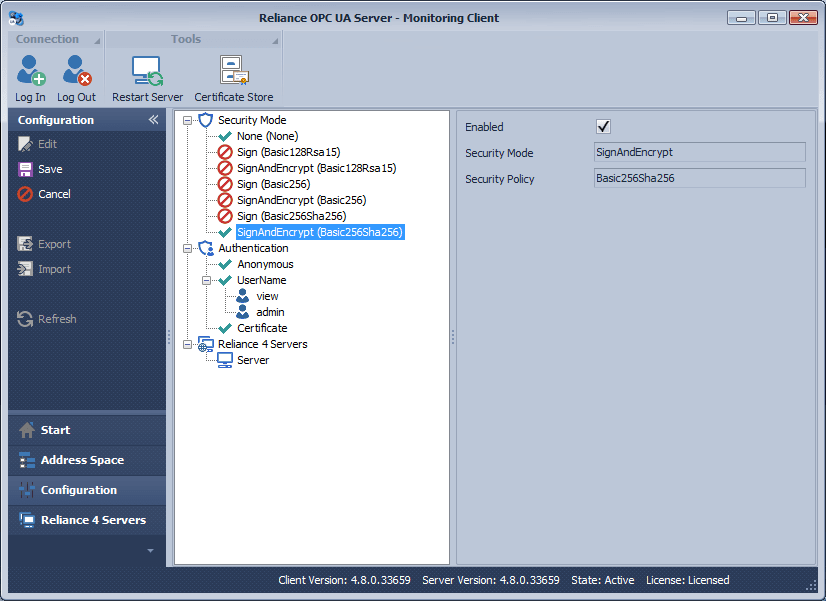Select the Restart Server icon

(146, 70)
